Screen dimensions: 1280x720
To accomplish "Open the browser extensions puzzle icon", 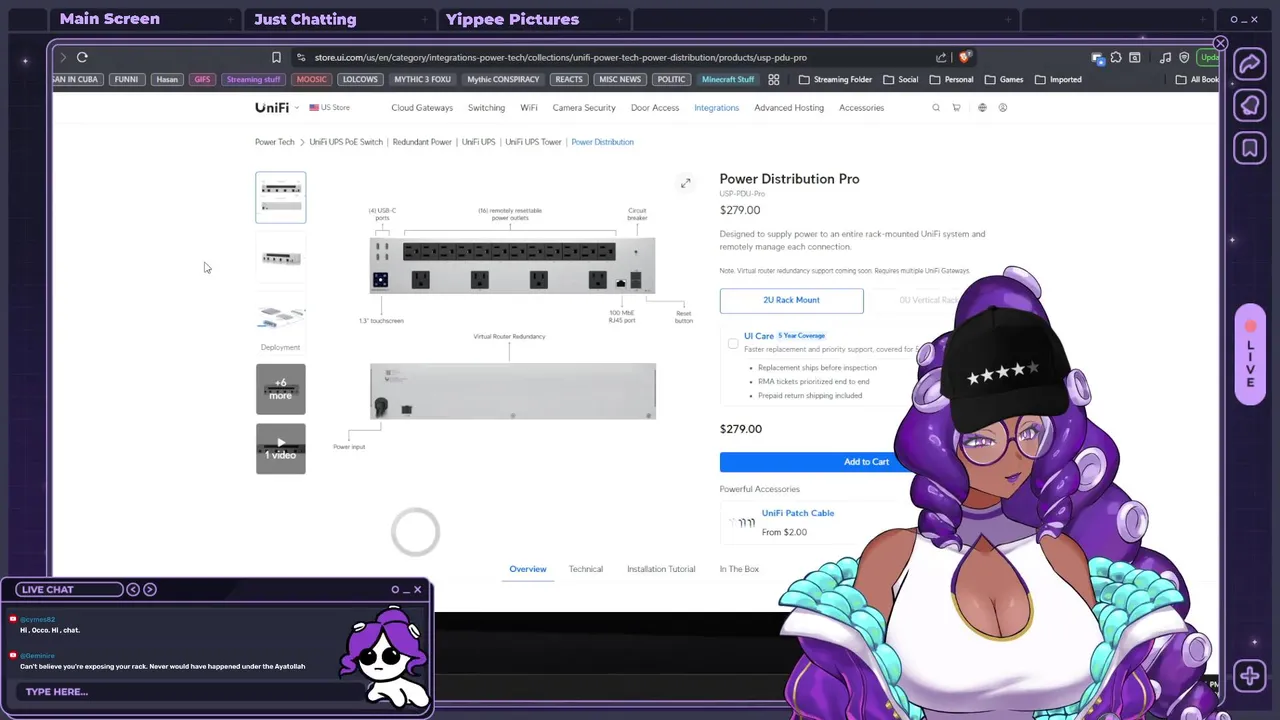I will pos(1116,57).
